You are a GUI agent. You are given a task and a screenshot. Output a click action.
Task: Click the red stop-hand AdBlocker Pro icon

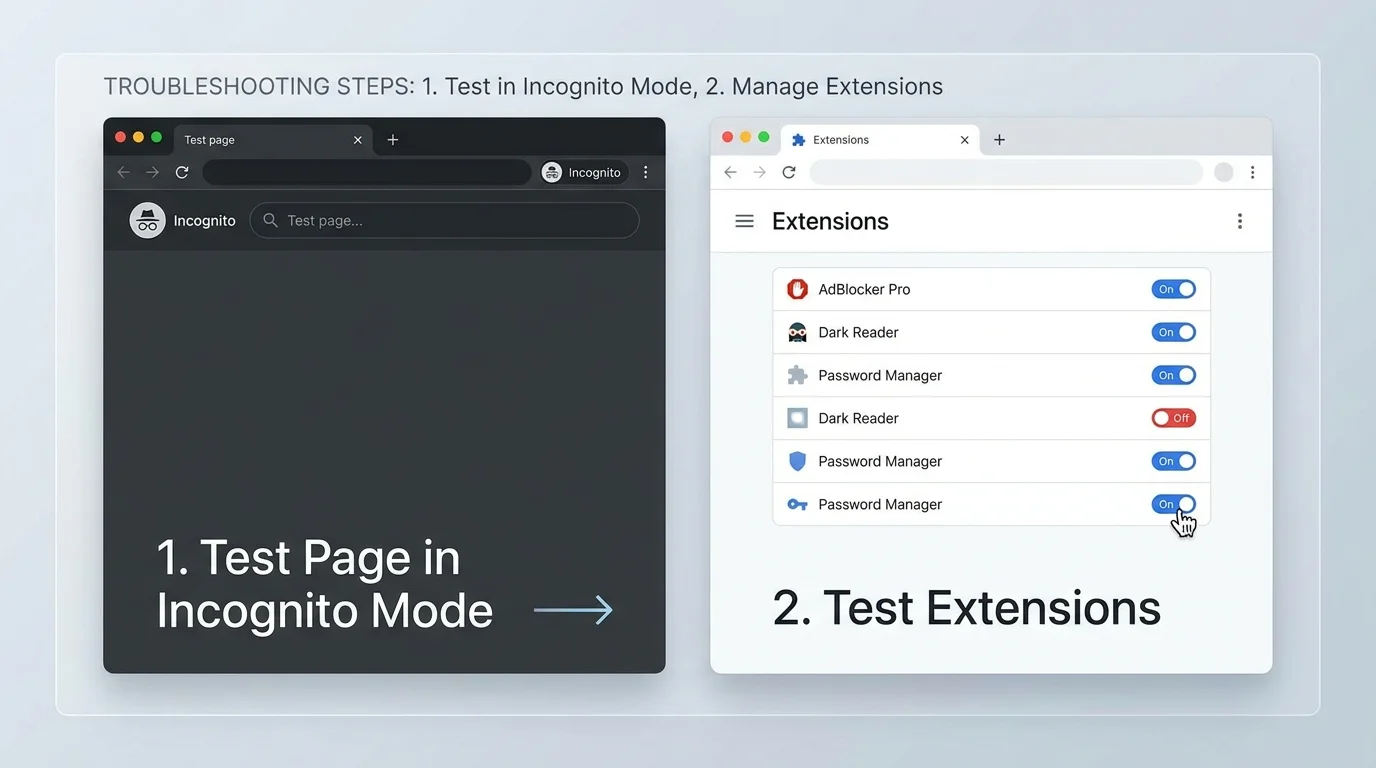(797, 289)
